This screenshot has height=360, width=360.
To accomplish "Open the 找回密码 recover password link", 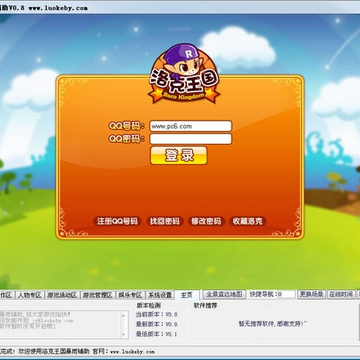I will [x=165, y=221].
